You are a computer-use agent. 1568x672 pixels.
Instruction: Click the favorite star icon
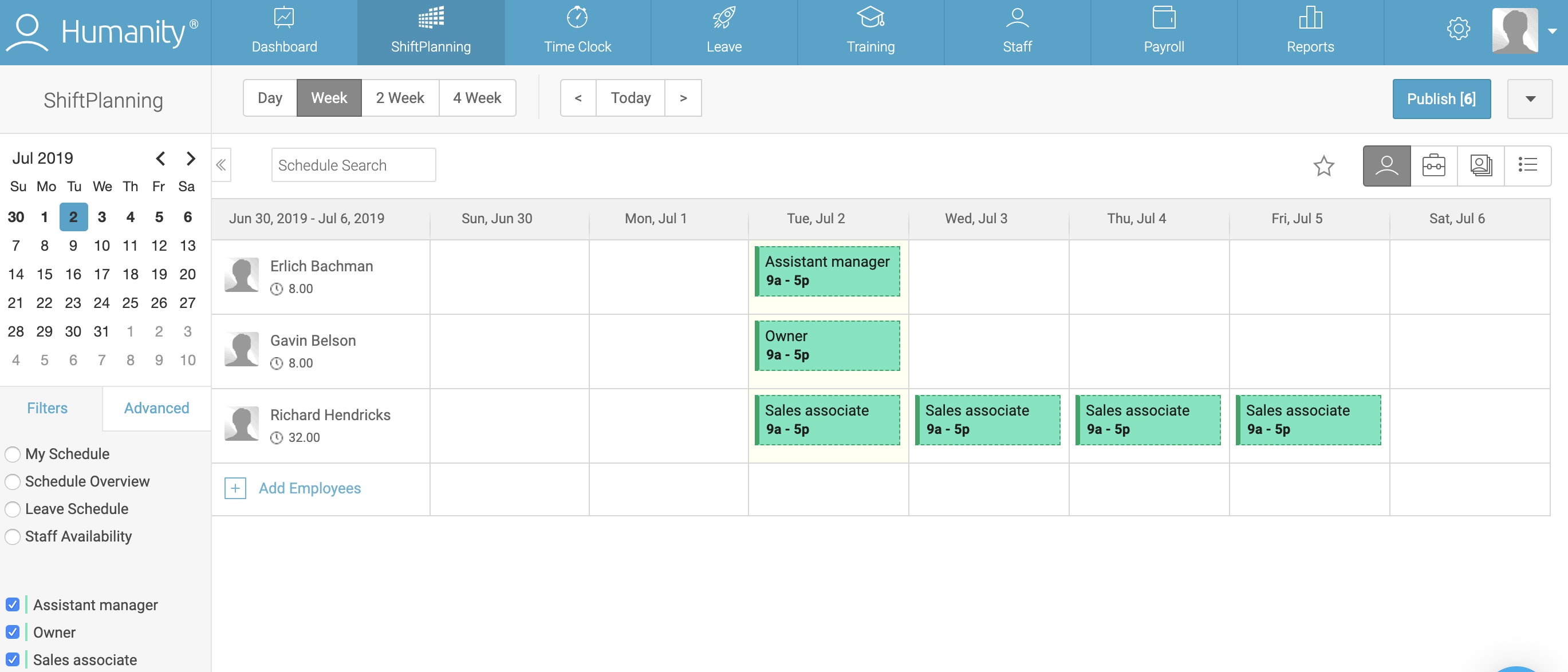1323,165
